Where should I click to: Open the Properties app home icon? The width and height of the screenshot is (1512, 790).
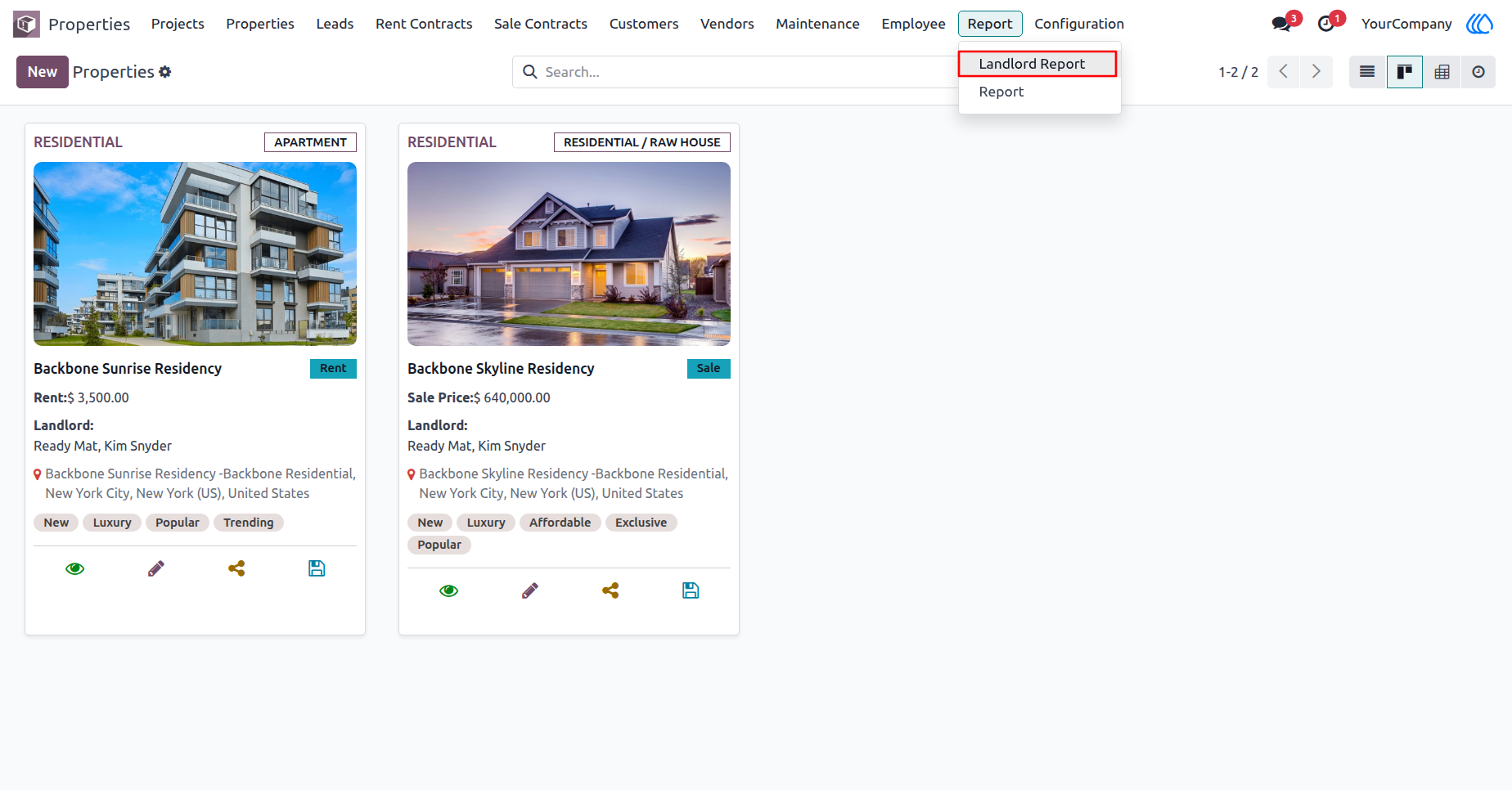26,24
